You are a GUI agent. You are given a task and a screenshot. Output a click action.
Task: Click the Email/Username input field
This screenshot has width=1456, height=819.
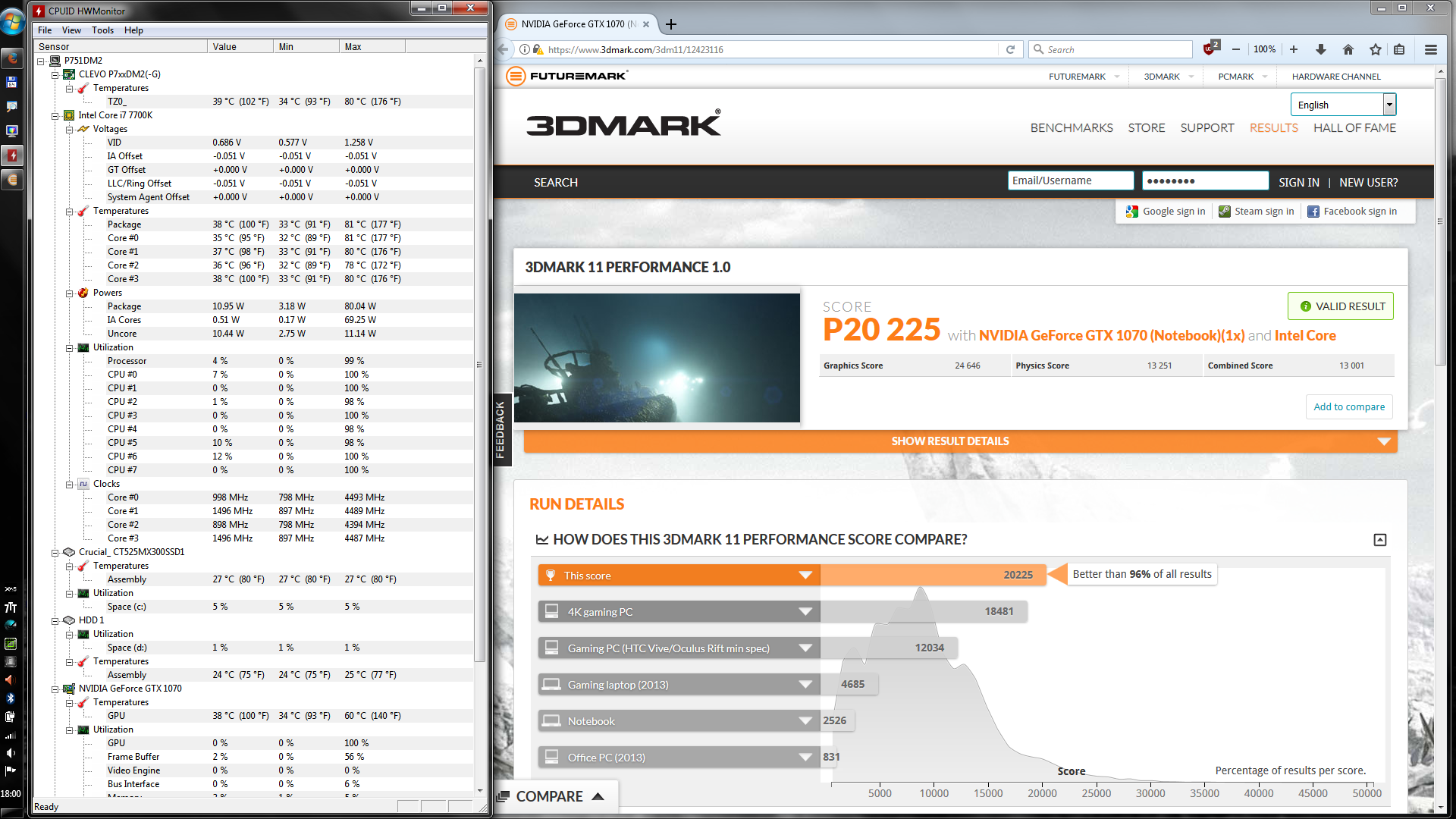pyautogui.click(x=1070, y=180)
